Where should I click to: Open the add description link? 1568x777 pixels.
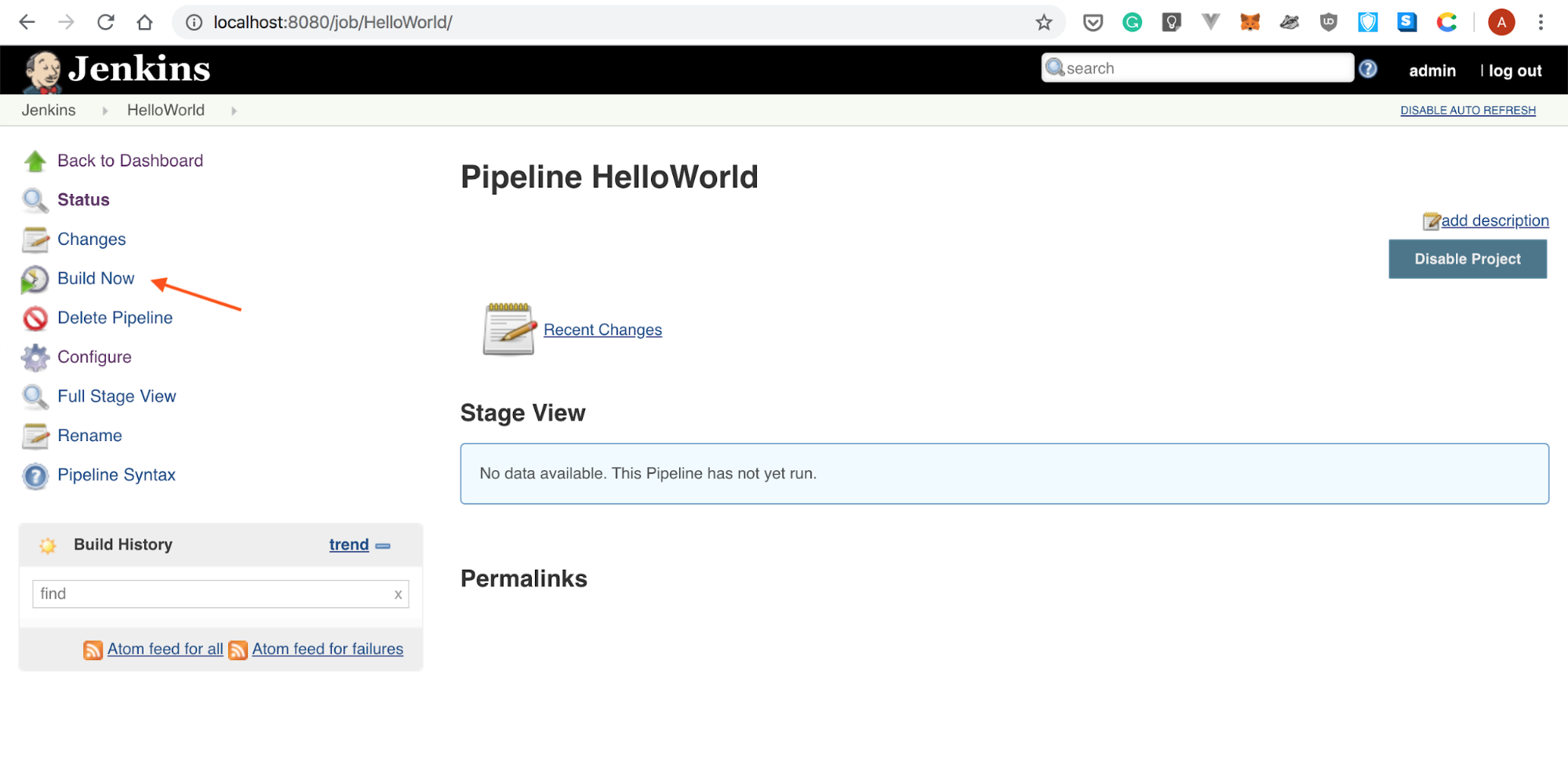click(x=1494, y=221)
